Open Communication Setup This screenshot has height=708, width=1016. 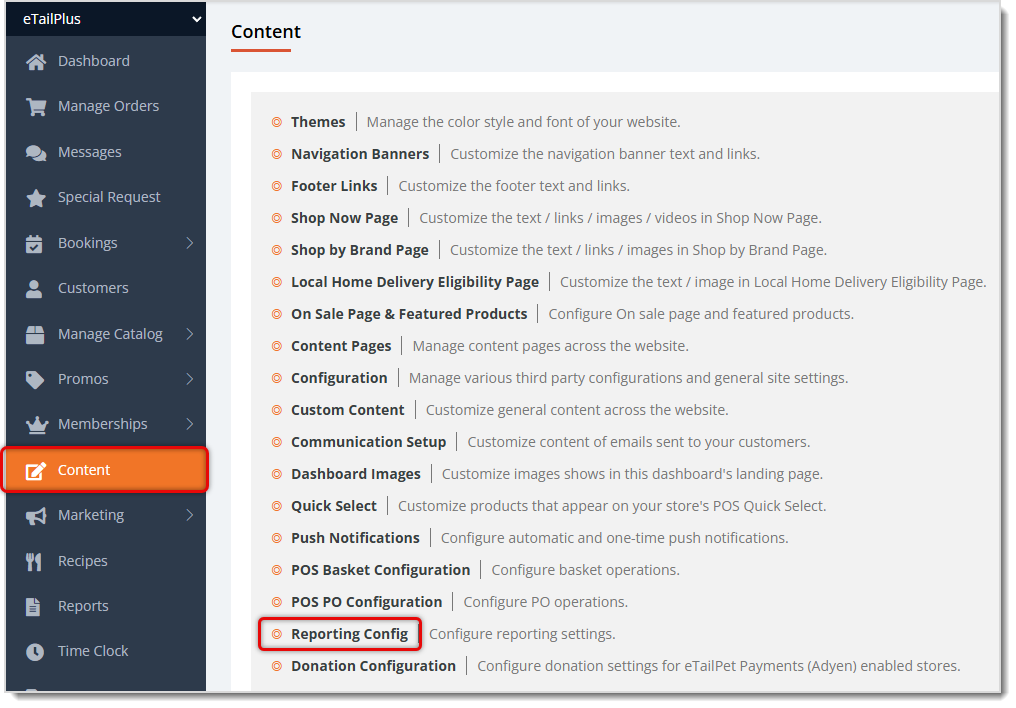pyautogui.click(x=368, y=442)
